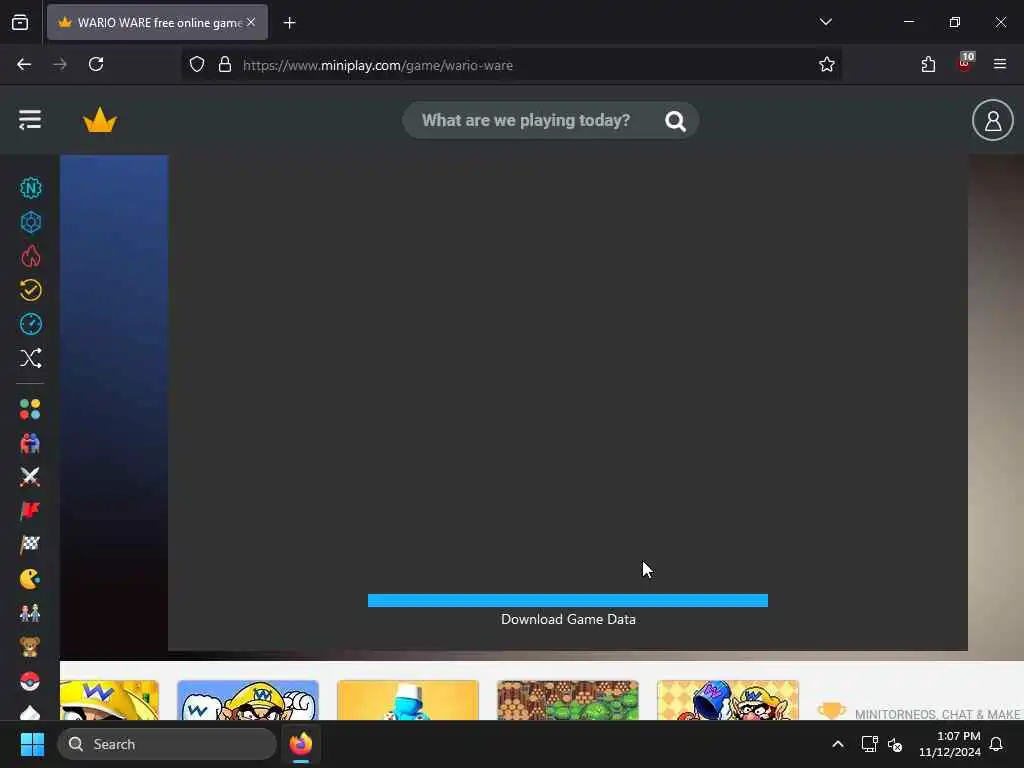The width and height of the screenshot is (1024, 768).
Task: Open the teddy bear category icon
Action: tap(30, 647)
